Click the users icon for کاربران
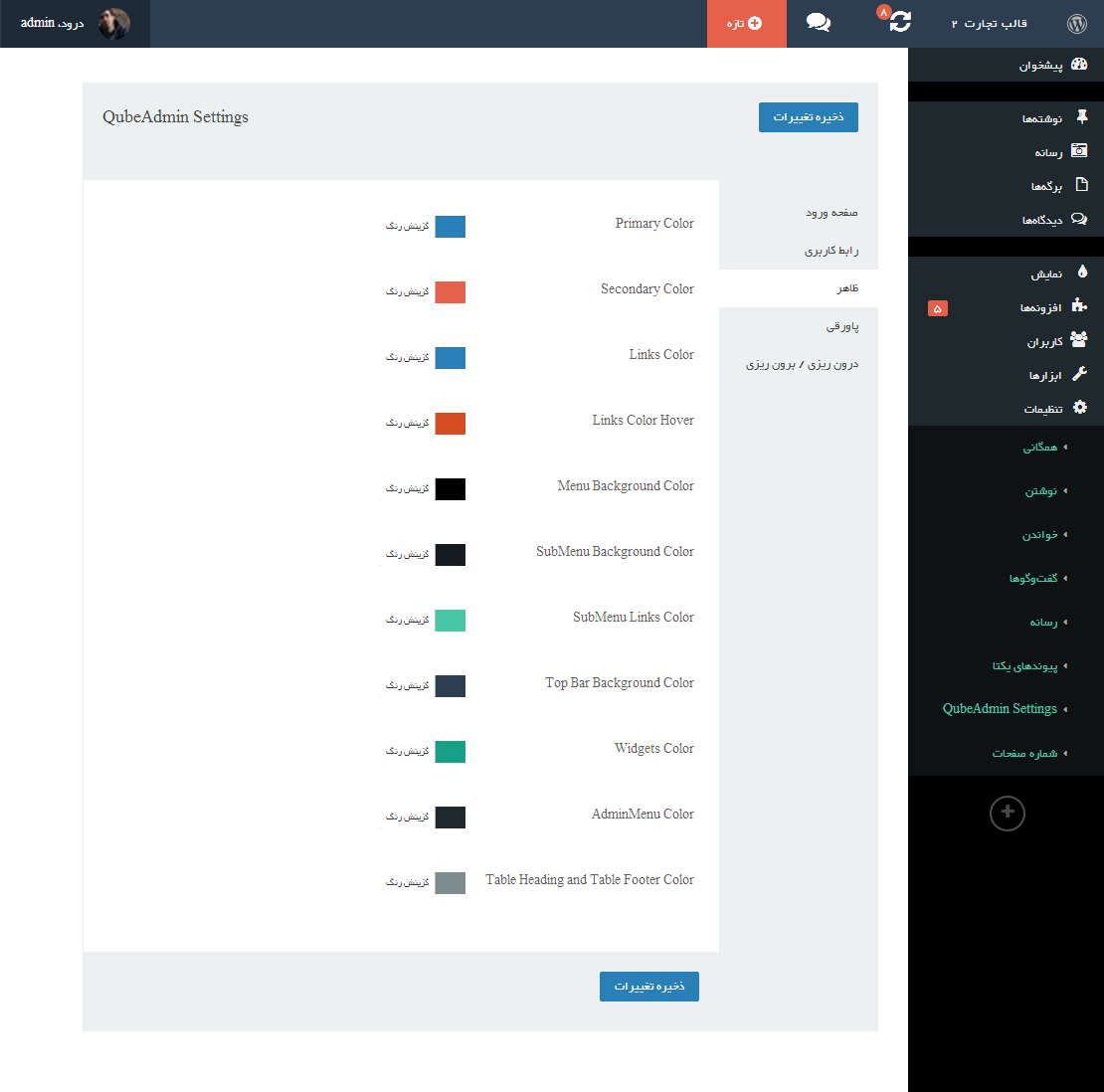The width and height of the screenshot is (1104, 1092). [1079, 339]
